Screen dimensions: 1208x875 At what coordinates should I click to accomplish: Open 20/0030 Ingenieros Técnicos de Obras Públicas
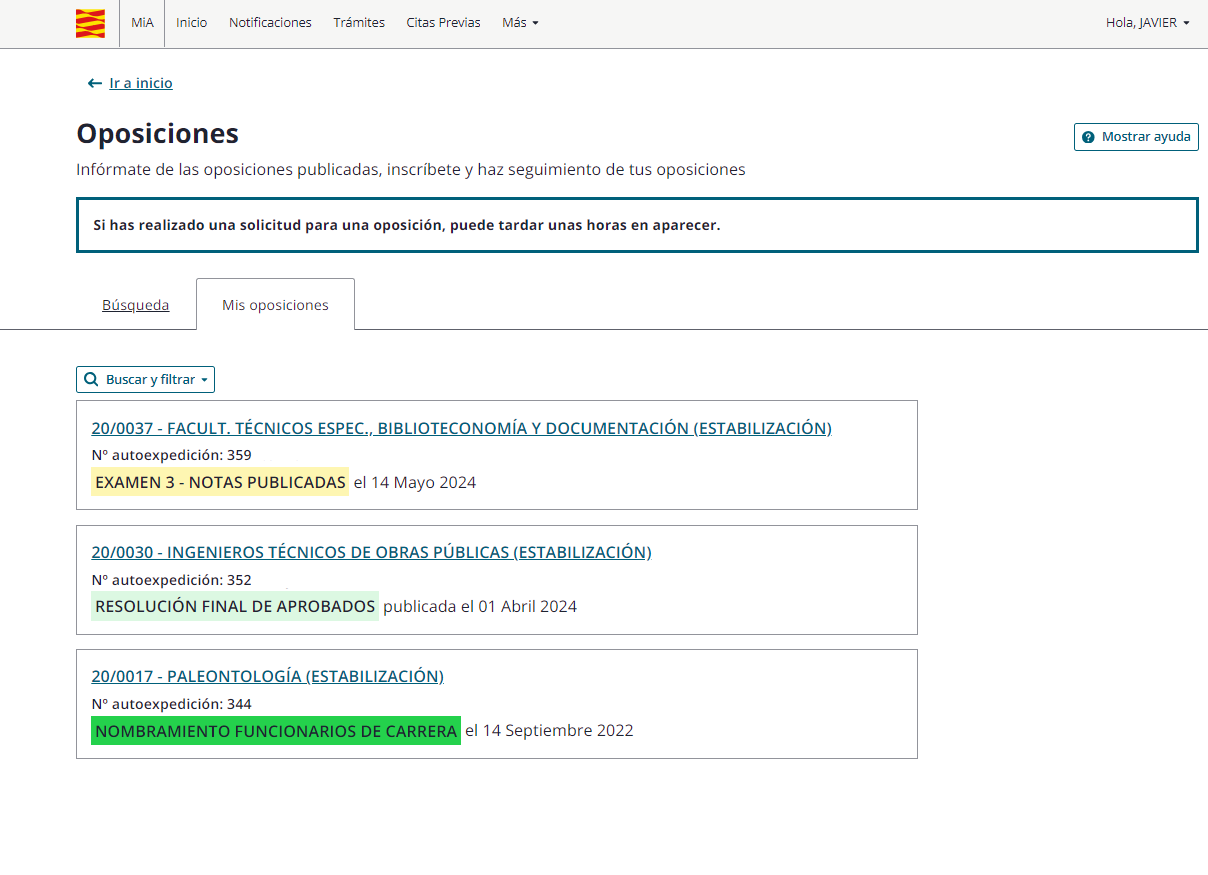click(371, 552)
